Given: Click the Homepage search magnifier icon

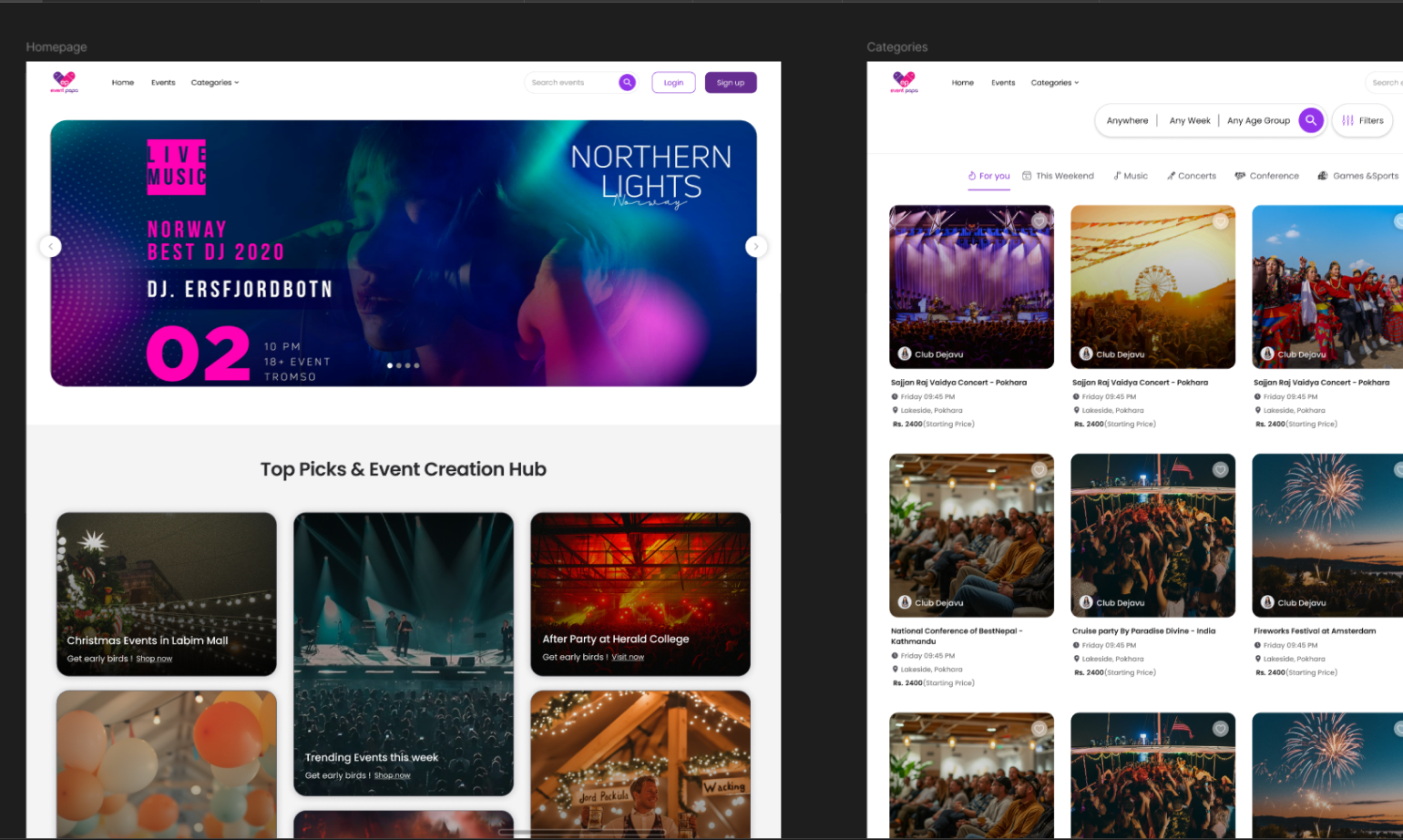Looking at the screenshot, I should pyautogui.click(x=627, y=82).
